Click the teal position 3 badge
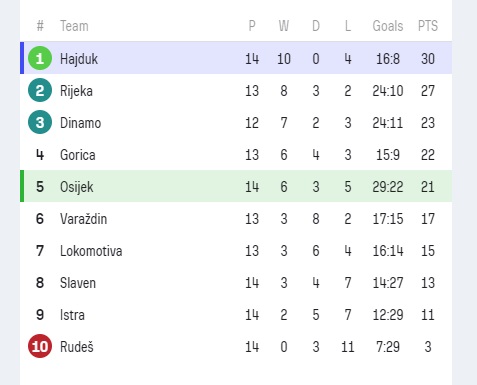The image size is (477, 385). [40, 122]
